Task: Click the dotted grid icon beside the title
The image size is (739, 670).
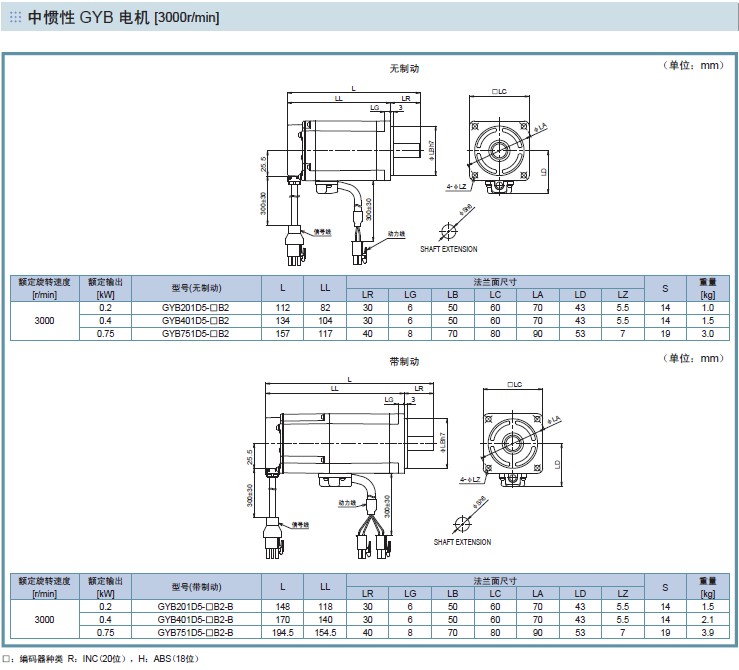Action: [x=15, y=19]
